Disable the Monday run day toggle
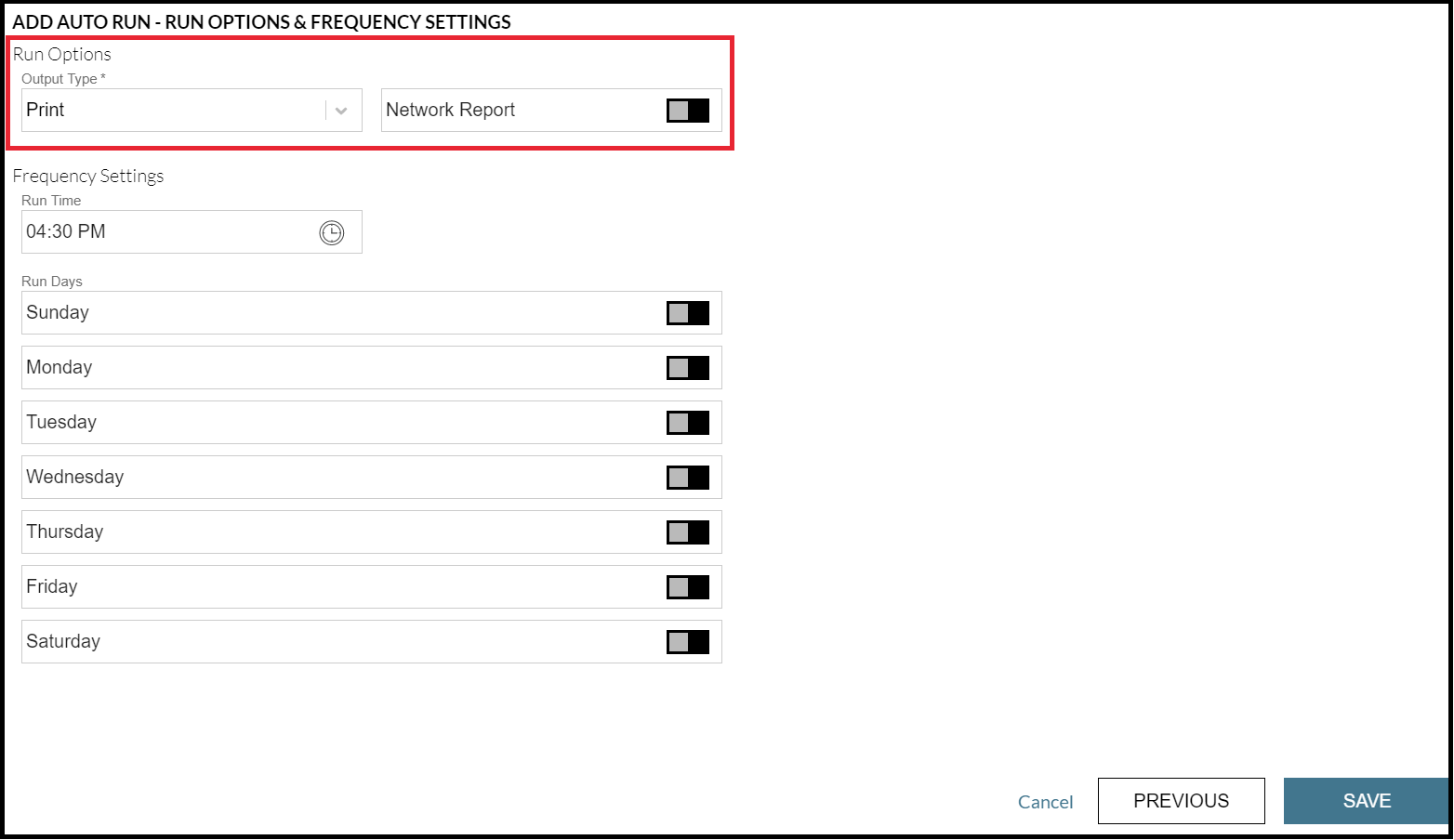 [x=686, y=367]
